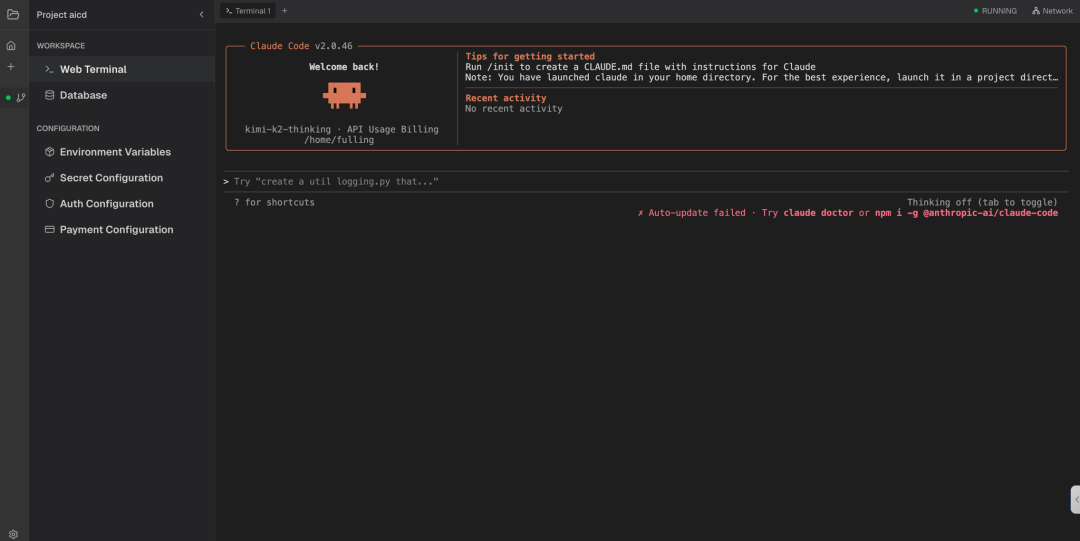Click the Environment Variables cube icon
The image size is (1080, 541).
click(50, 152)
